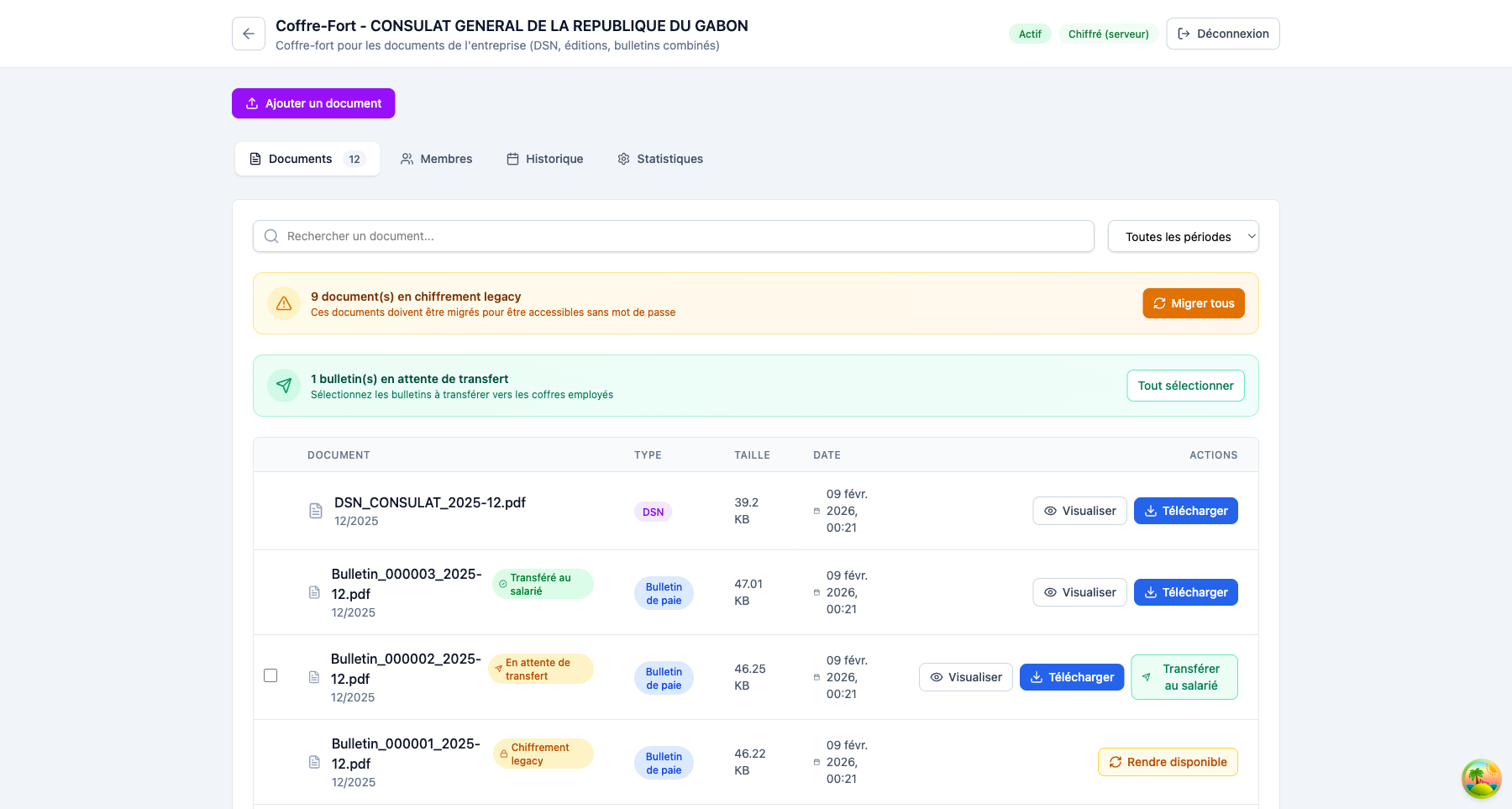Visualiser the Bulletin_000002 payslip
1512x809 pixels.
[x=965, y=677]
